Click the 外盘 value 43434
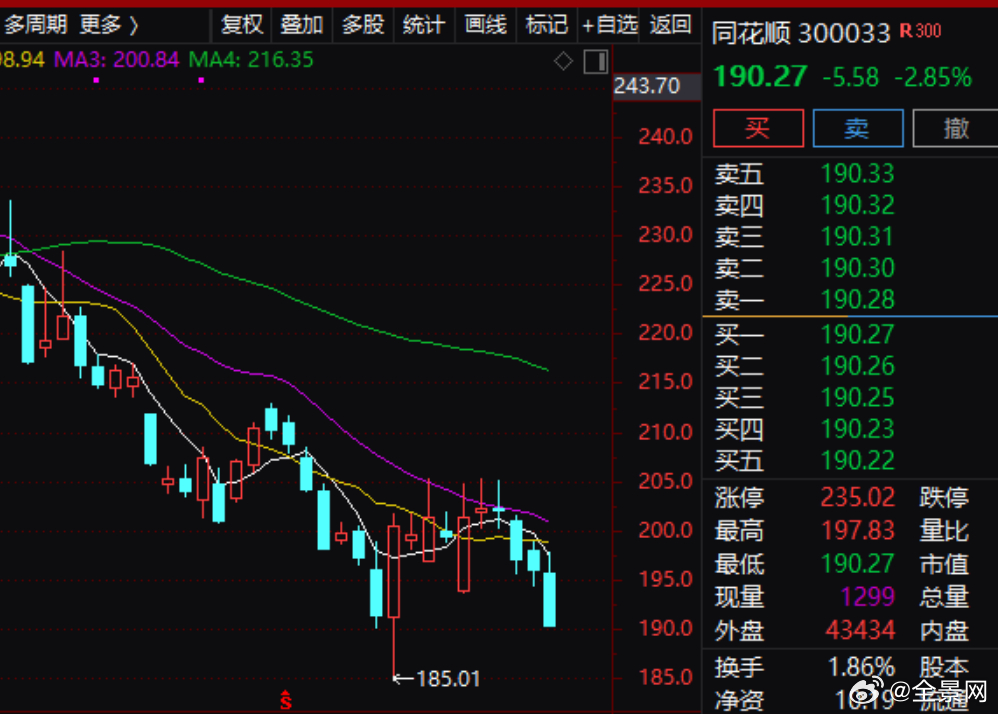 [860, 630]
